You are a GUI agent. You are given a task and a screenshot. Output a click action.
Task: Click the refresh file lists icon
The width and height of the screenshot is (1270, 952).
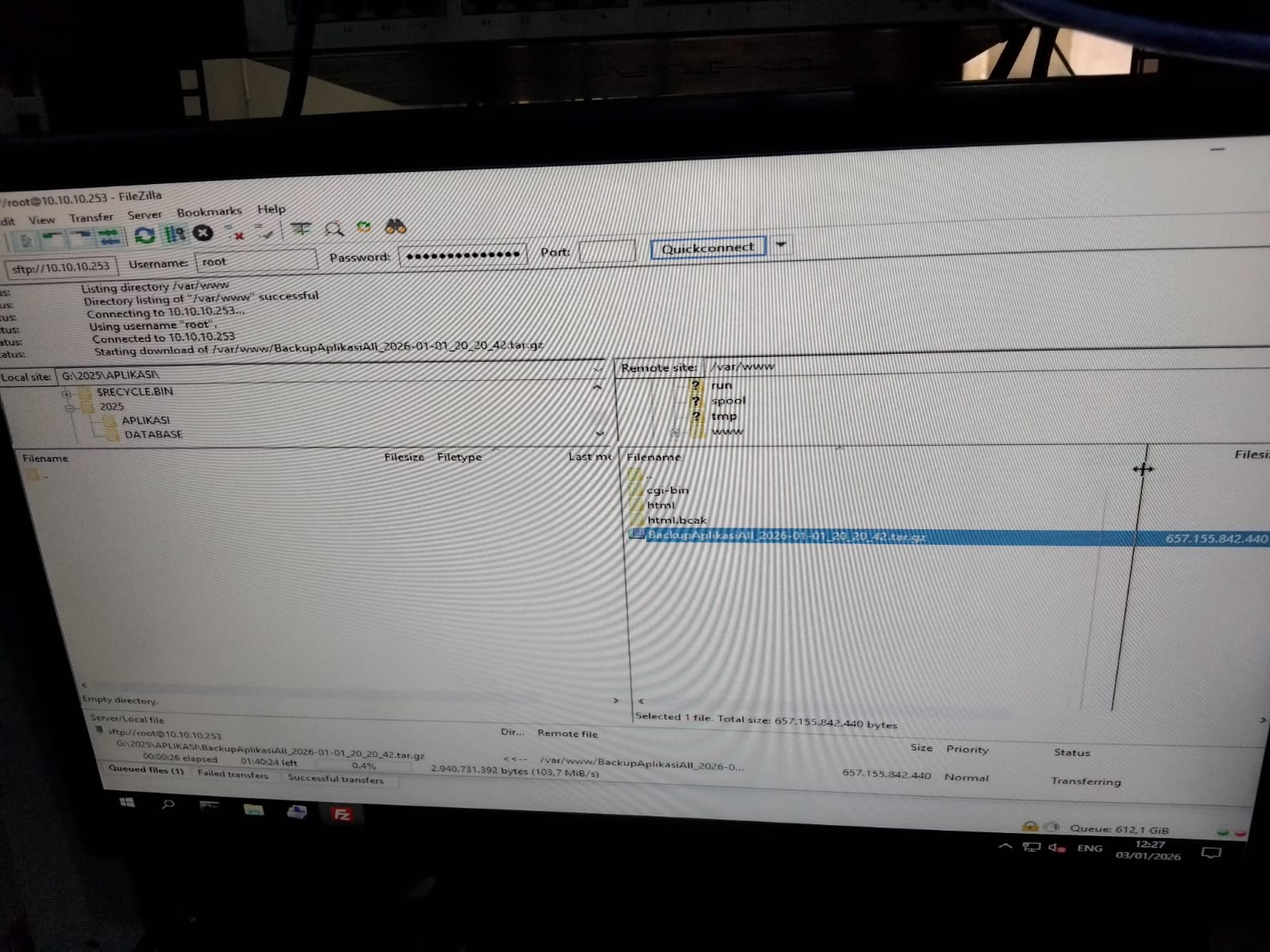tap(144, 236)
